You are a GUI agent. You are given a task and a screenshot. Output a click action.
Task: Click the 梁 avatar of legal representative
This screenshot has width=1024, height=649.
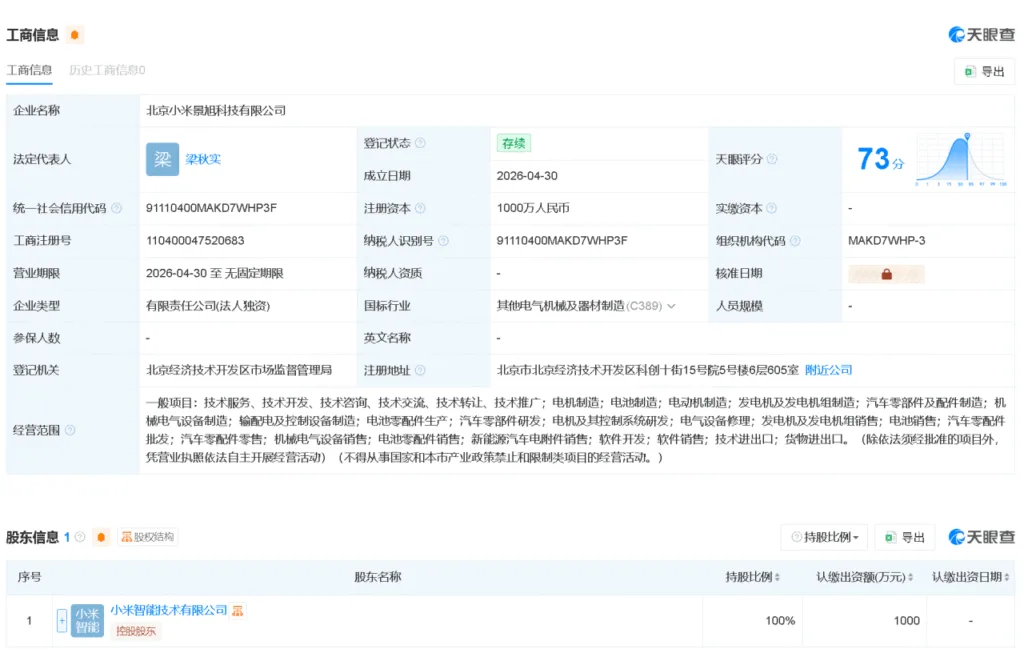(x=162, y=159)
